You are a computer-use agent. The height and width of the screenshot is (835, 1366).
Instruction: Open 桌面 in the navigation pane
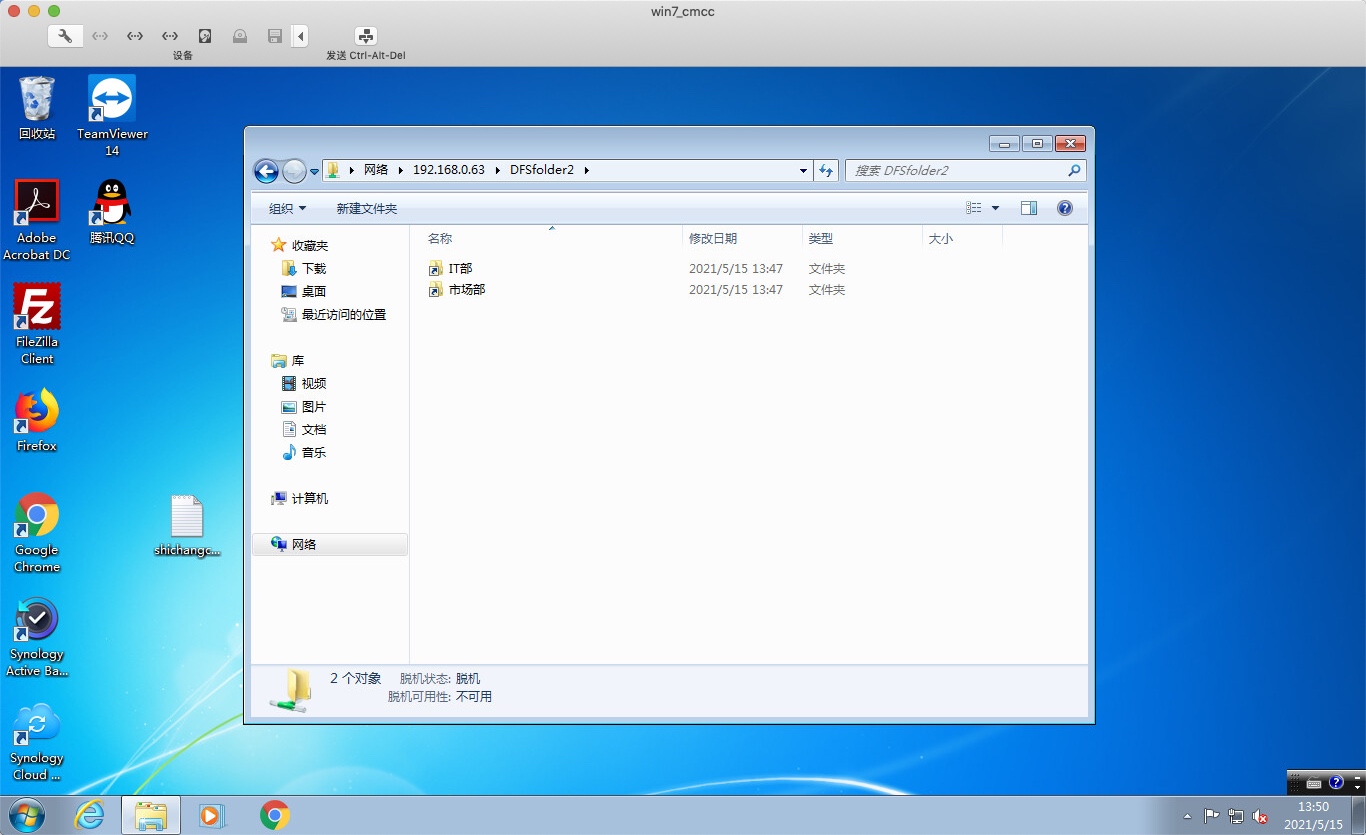pos(314,291)
